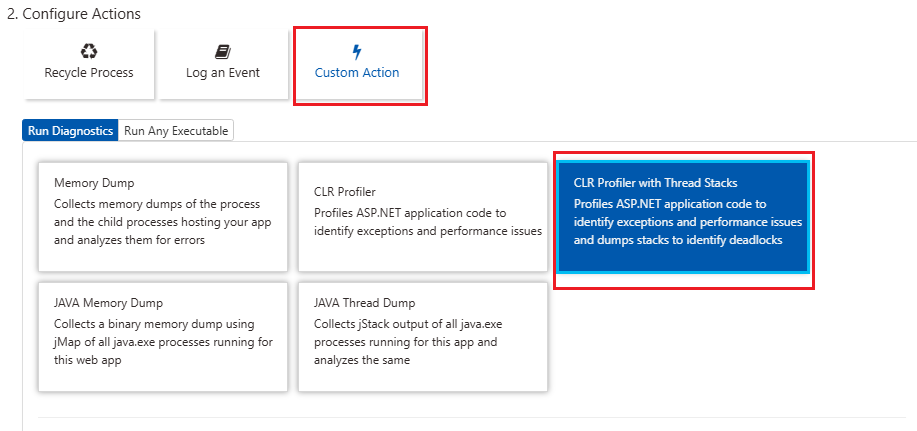
Task: Switch to the Run Diagnostics tab
Action: coord(70,131)
